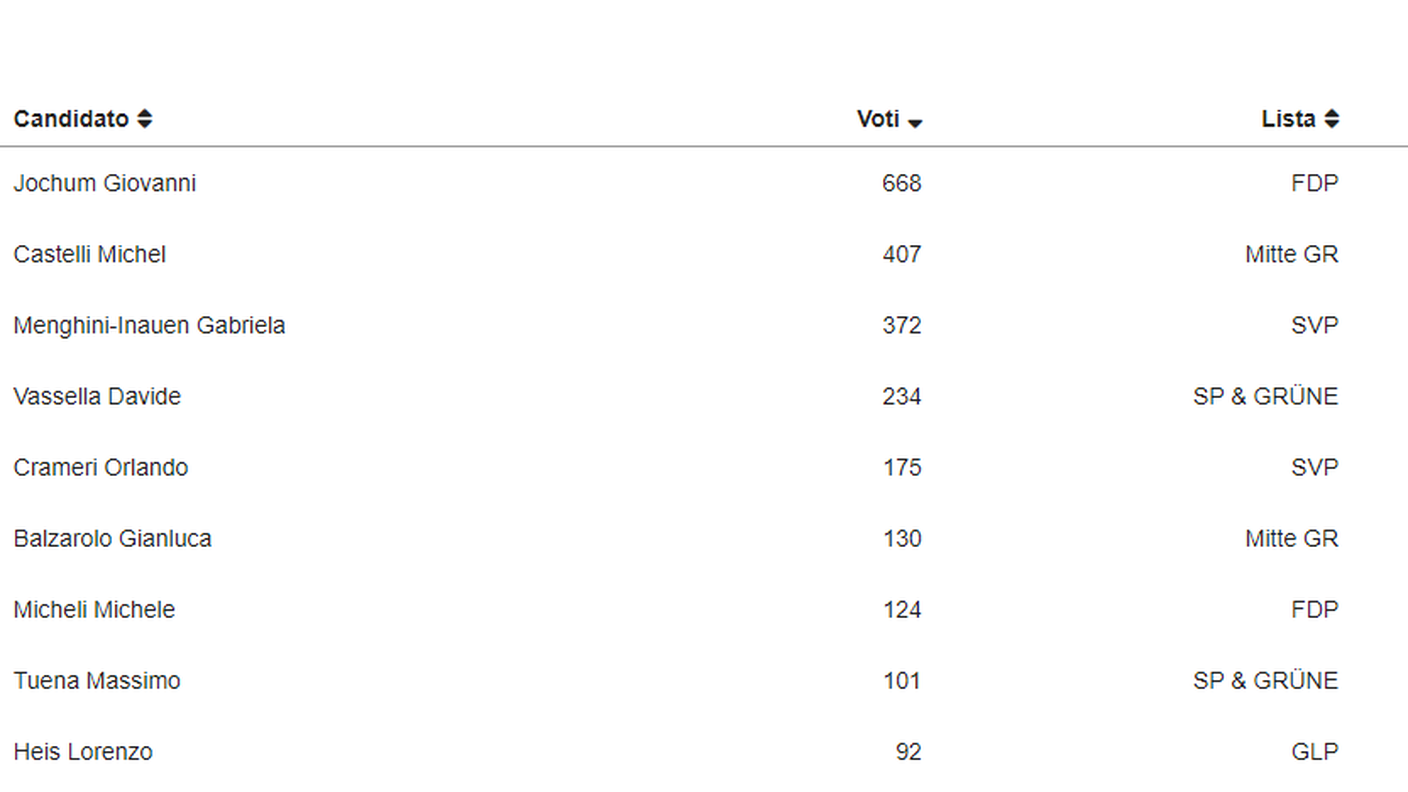Click vote count 668
This screenshot has width=1408, height=792.
pos(902,184)
